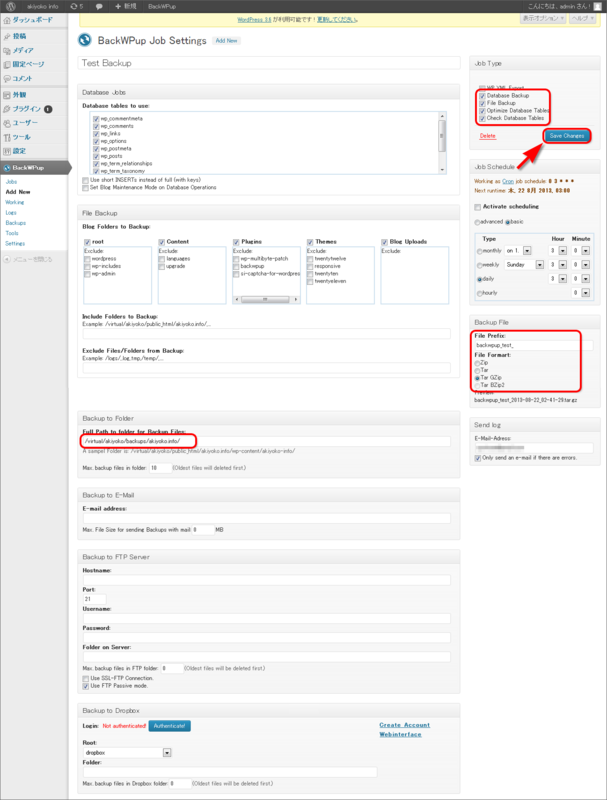Open Working under BackWPup submenu
The height and width of the screenshot is (800, 607).
15,202
